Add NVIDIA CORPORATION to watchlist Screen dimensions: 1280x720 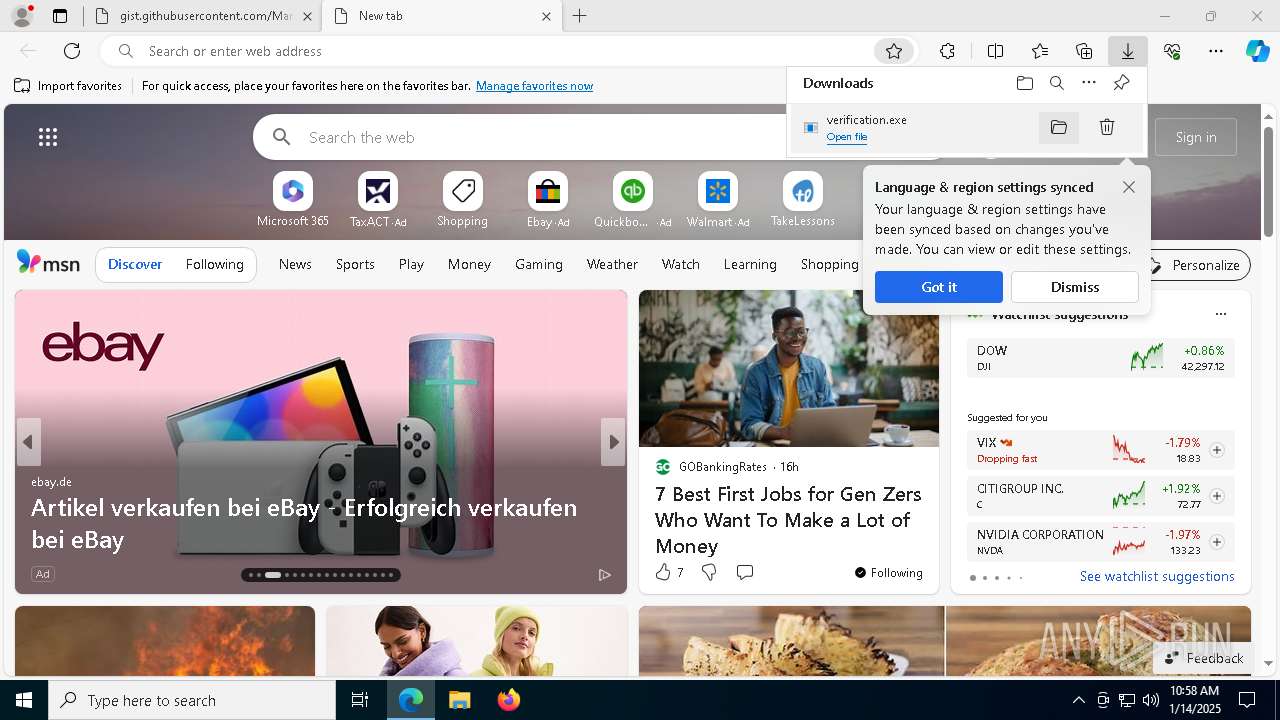pos(1217,542)
